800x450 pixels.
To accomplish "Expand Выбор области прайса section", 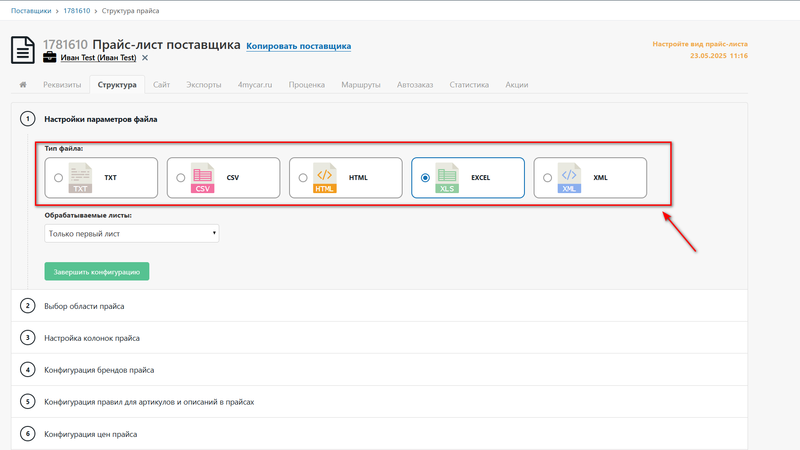I will pyautogui.click(x=379, y=306).
